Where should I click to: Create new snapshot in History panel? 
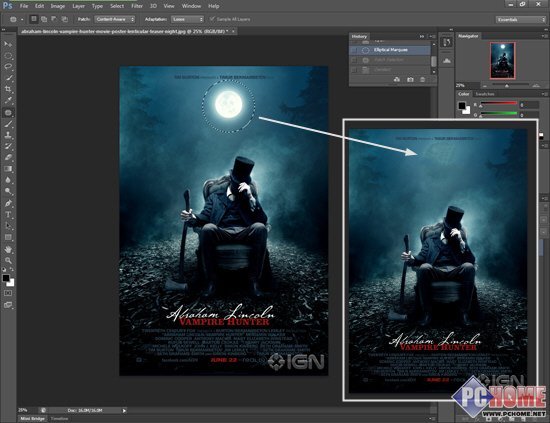coord(410,80)
